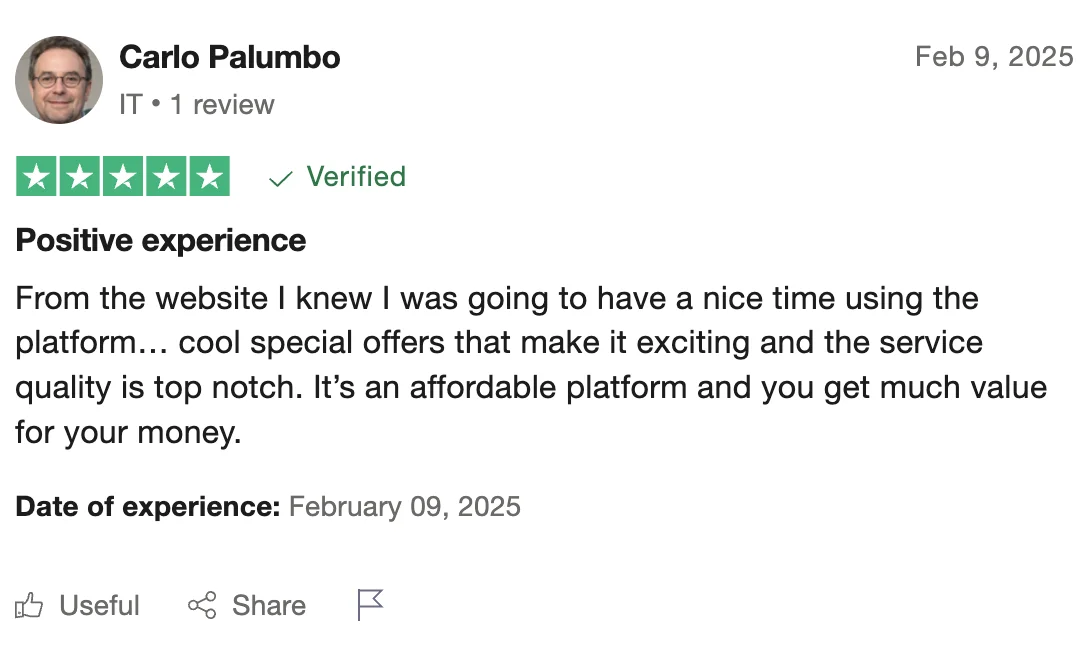Click the share network icon
The width and height of the screenshot is (1092, 666).
coord(202,605)
